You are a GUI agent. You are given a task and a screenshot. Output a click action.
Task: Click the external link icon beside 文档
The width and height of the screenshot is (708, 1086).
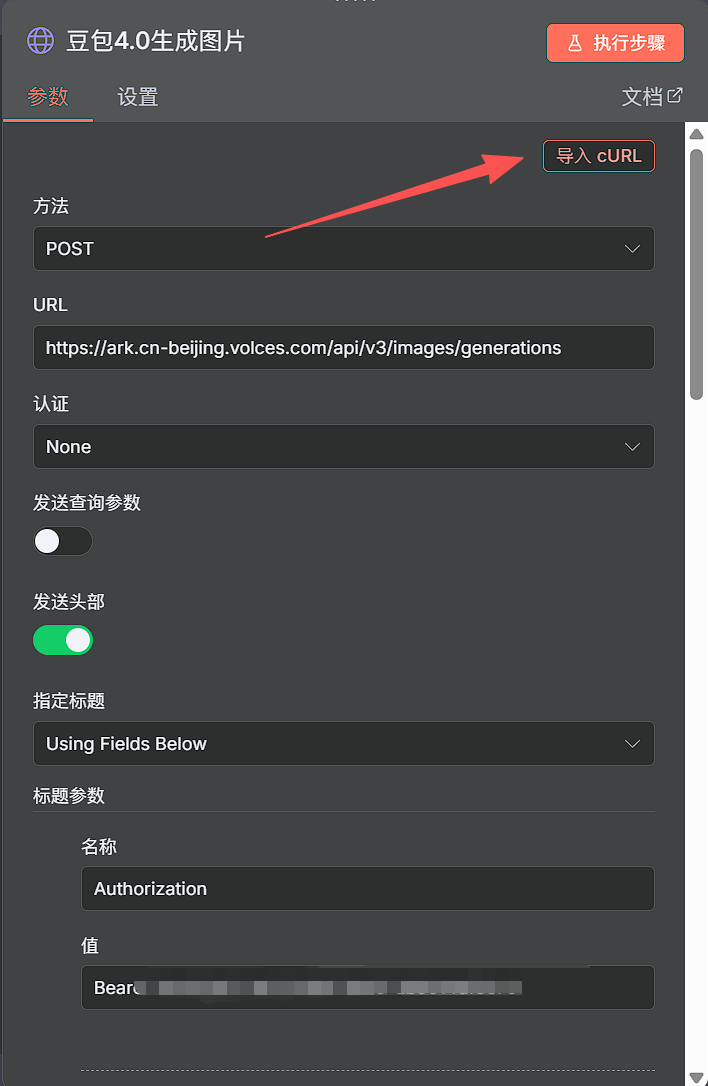click(675, 96)
